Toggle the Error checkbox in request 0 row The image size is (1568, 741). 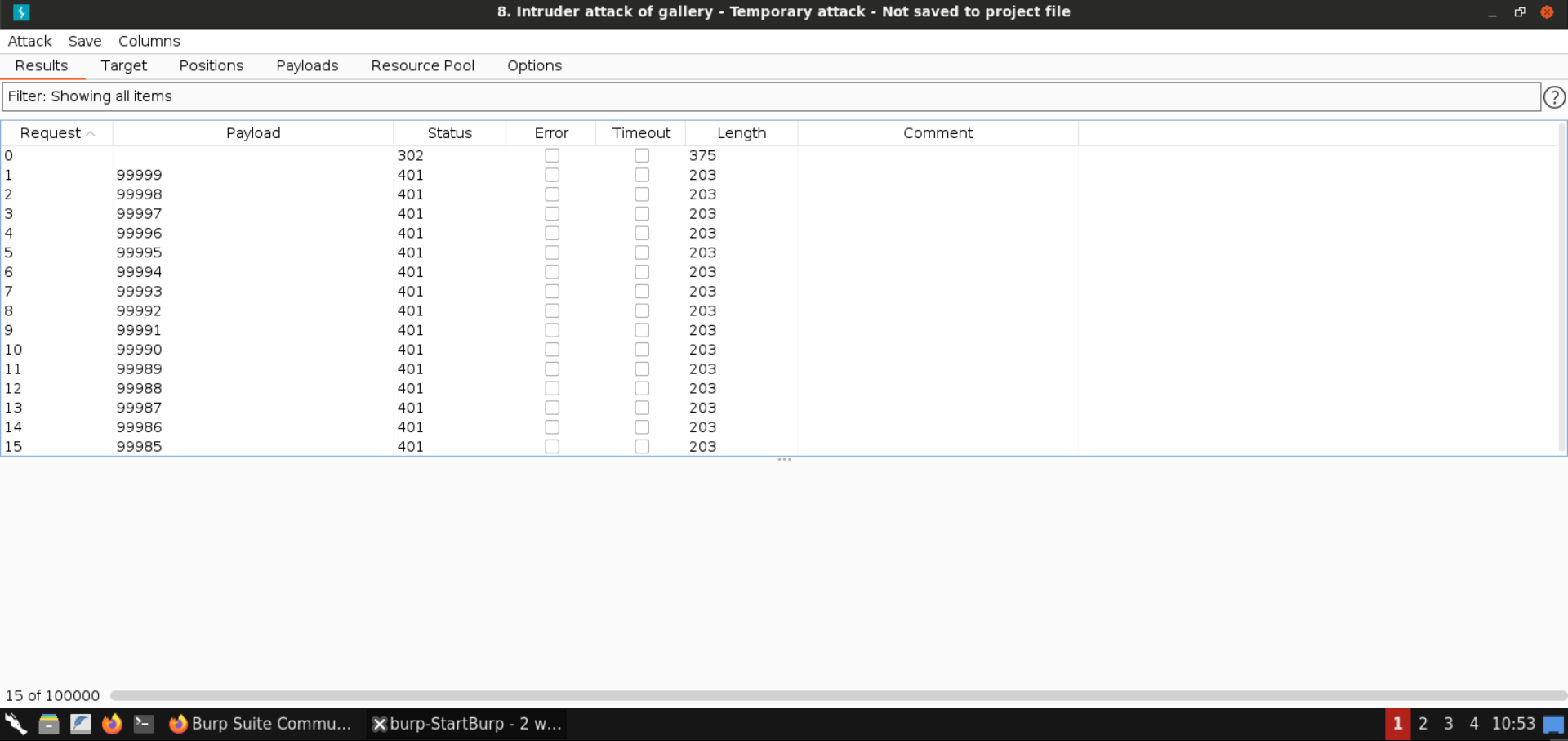point(552,155)
